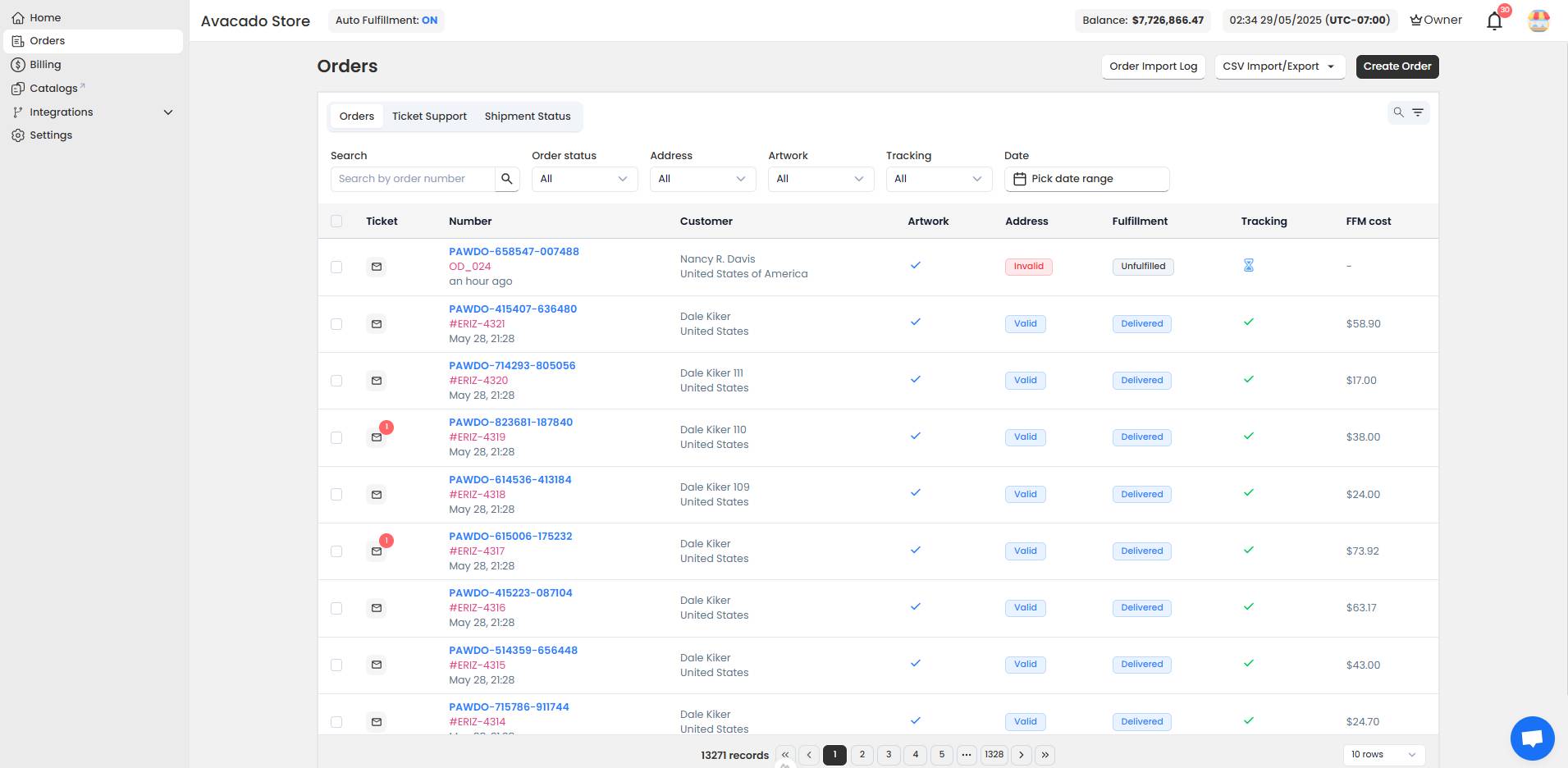Open the filter lines icon at top right
The width and height of the screenshot is (1568, 768).
click(x=1417, y=112)
